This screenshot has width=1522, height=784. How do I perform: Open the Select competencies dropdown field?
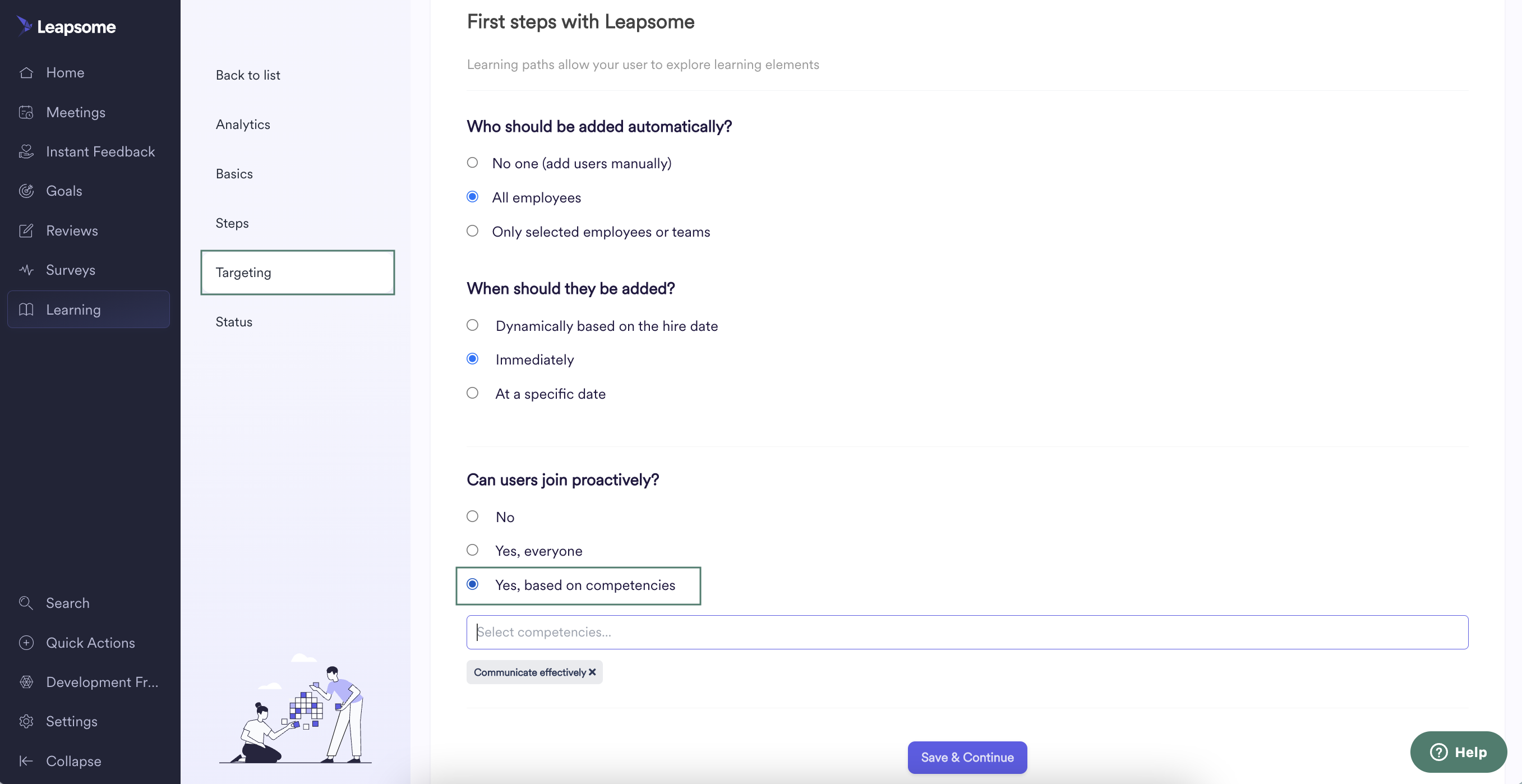point(967,632)
